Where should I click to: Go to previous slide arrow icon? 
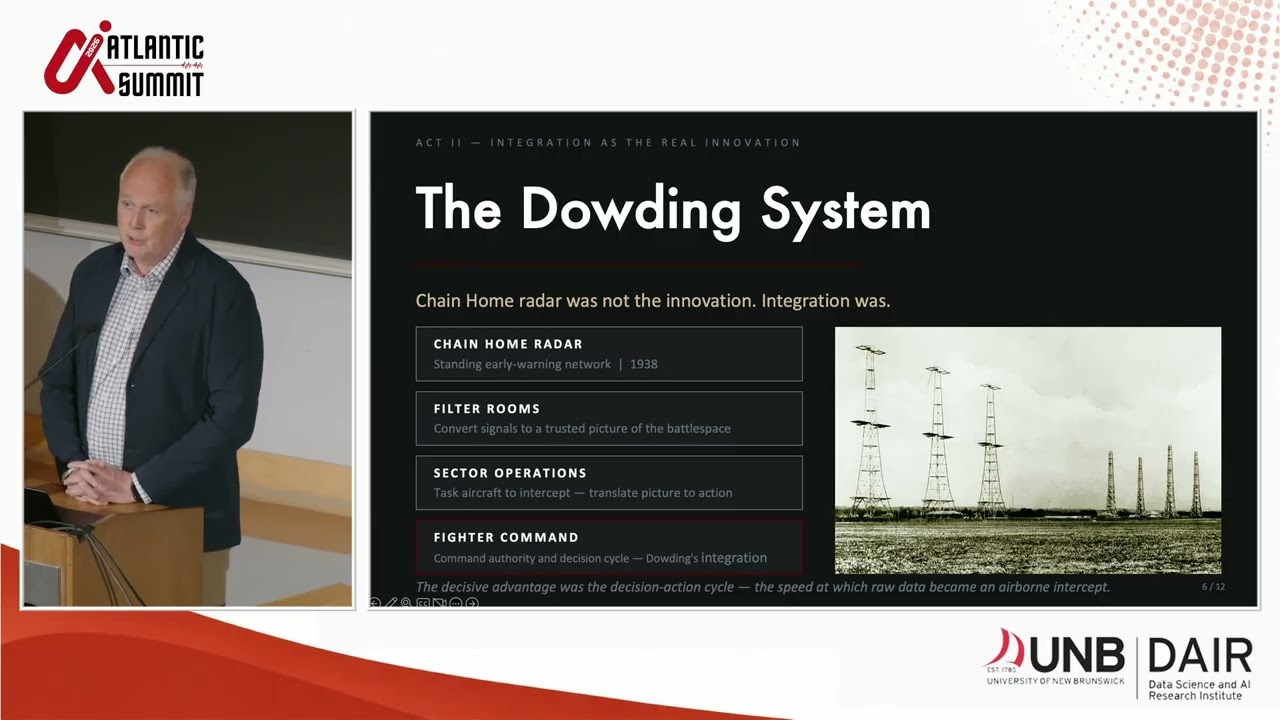[x=375, y=603]
